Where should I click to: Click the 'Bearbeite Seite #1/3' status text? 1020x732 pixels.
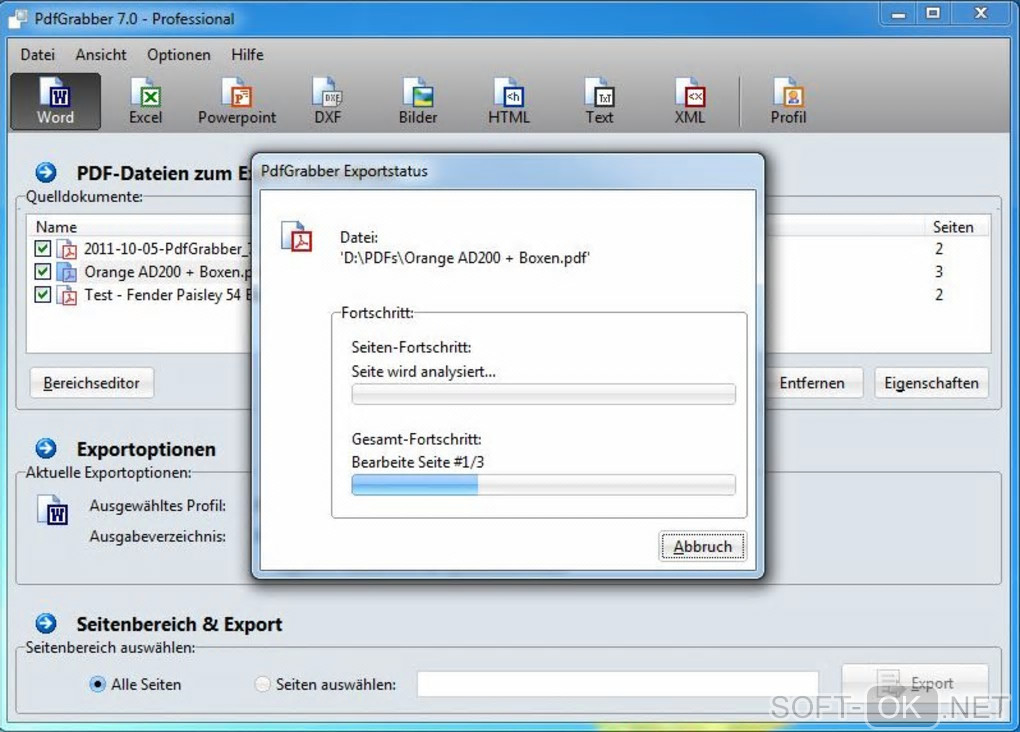[x=418, y=462]
